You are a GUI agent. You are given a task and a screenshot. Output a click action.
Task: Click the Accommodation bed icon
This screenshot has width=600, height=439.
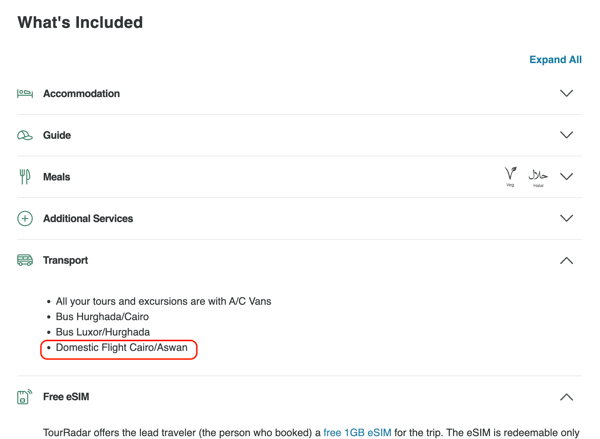(x=25, y=93)
